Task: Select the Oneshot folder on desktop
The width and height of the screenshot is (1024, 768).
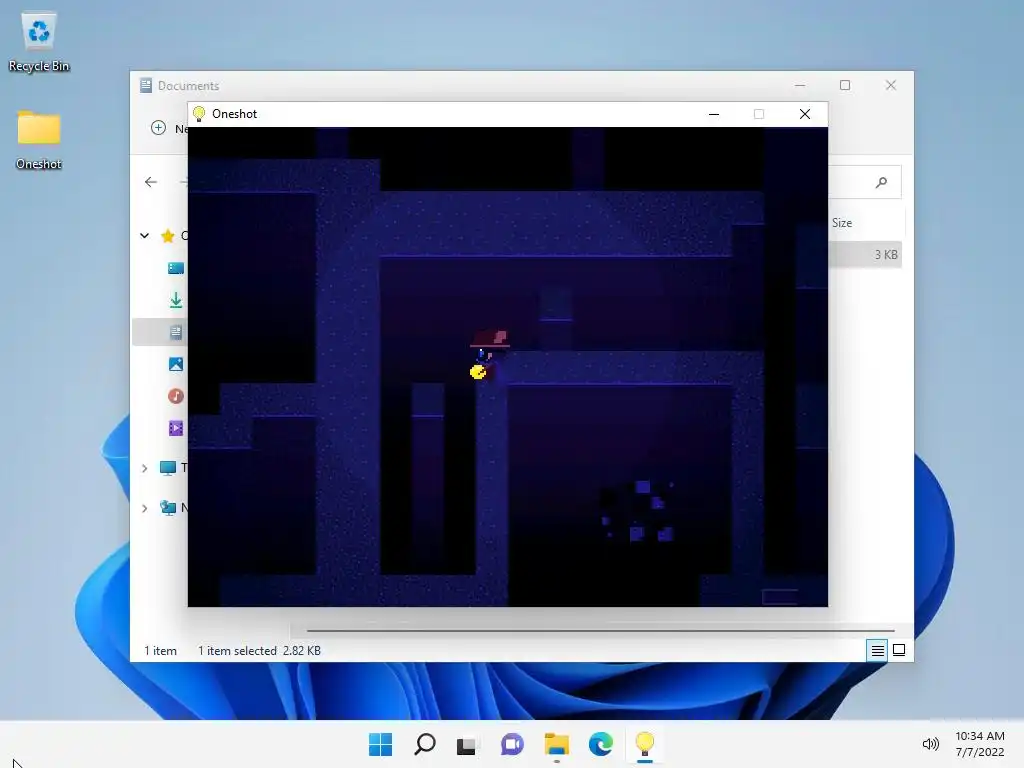Action: tap(39, 140)
